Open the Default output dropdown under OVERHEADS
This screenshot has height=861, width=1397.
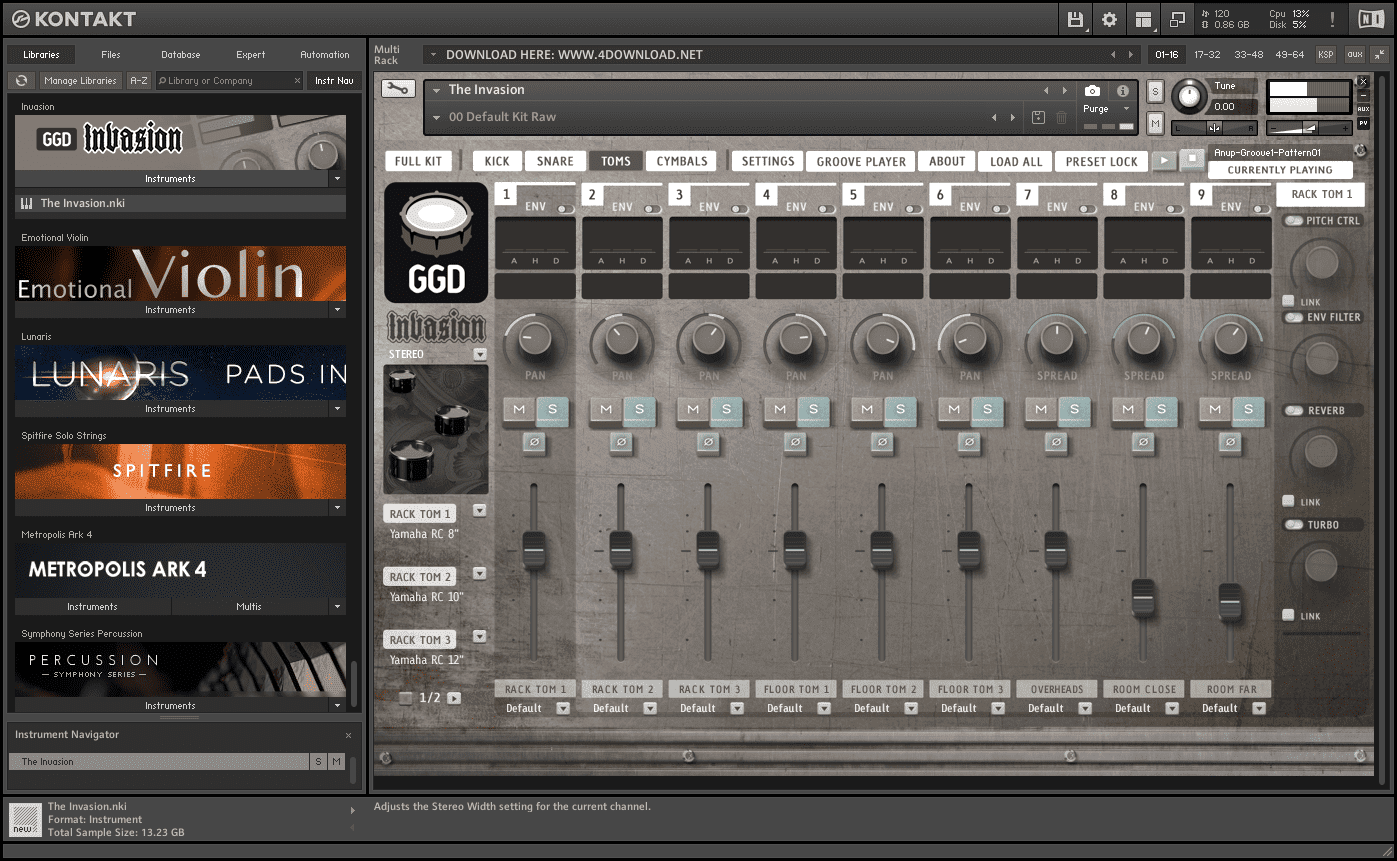point(1085,708)
